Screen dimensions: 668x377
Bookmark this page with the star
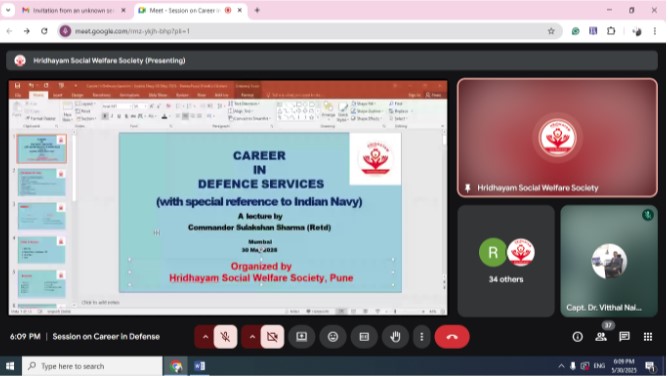551,31
